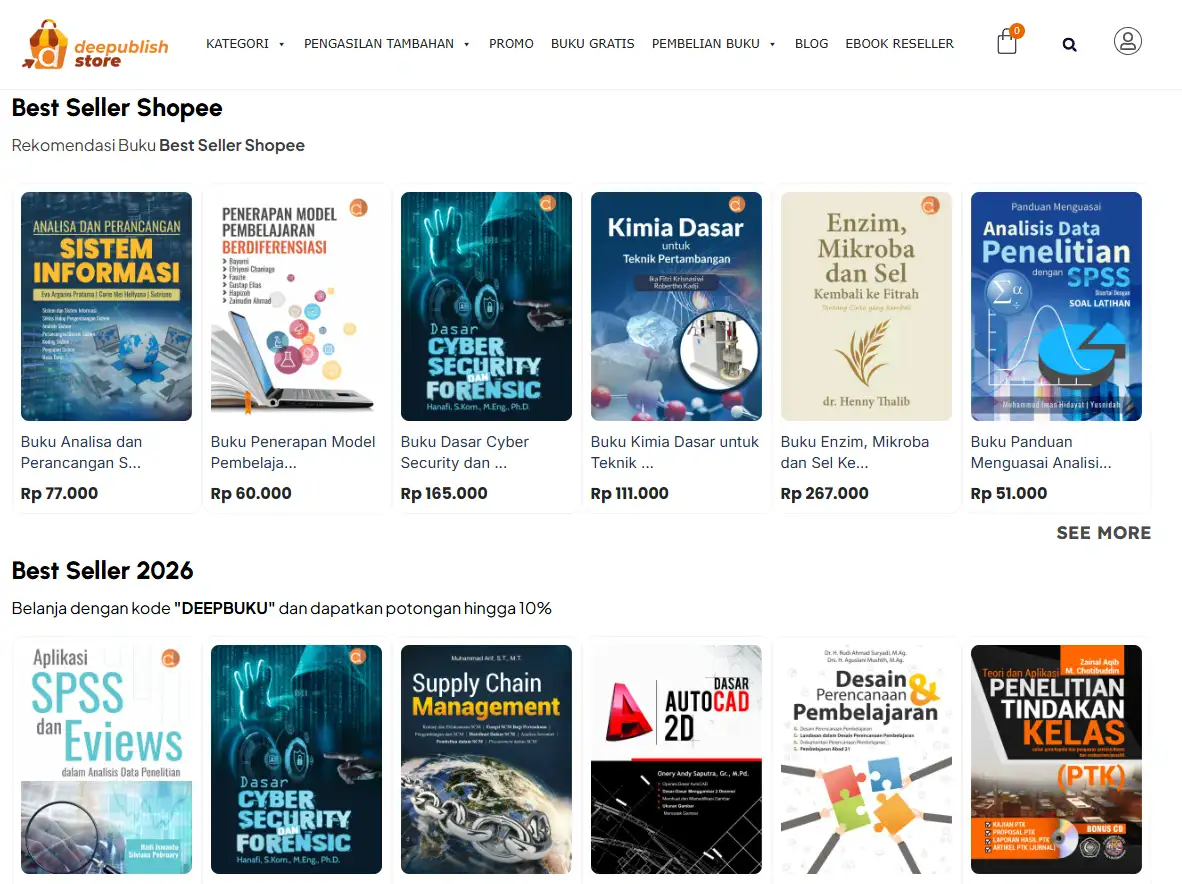Screen dimensions: 1182x884
Task: Expand the Pembelian Buku dropdown
Action: 713,44
